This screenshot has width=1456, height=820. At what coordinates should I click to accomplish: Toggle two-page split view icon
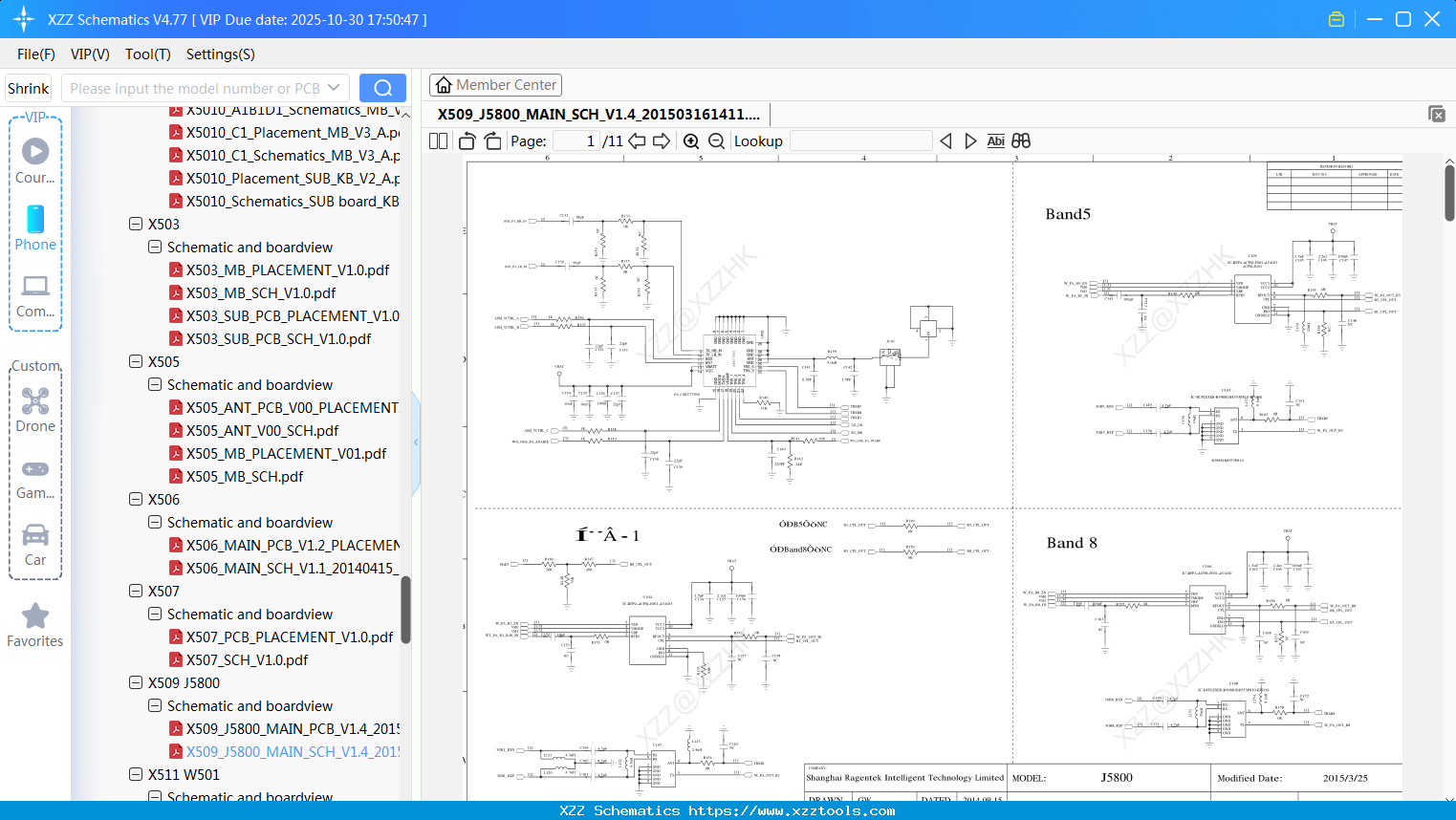[x=438, y=140]
